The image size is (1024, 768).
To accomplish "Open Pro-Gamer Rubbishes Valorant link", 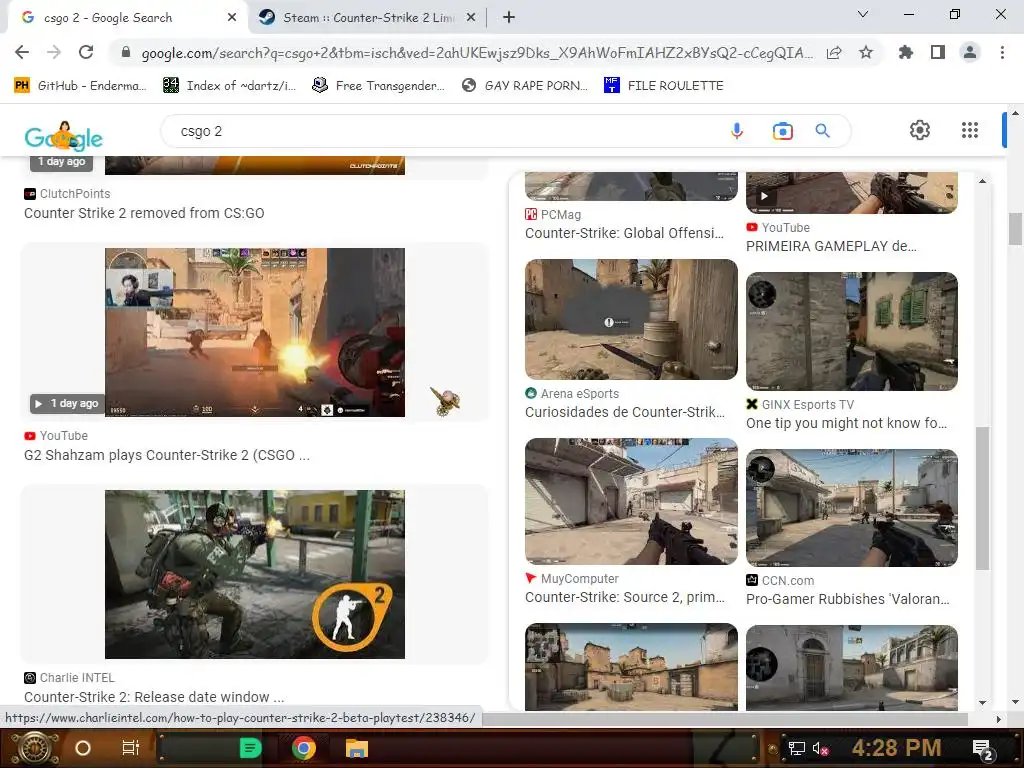I will (x=848, y=600).
